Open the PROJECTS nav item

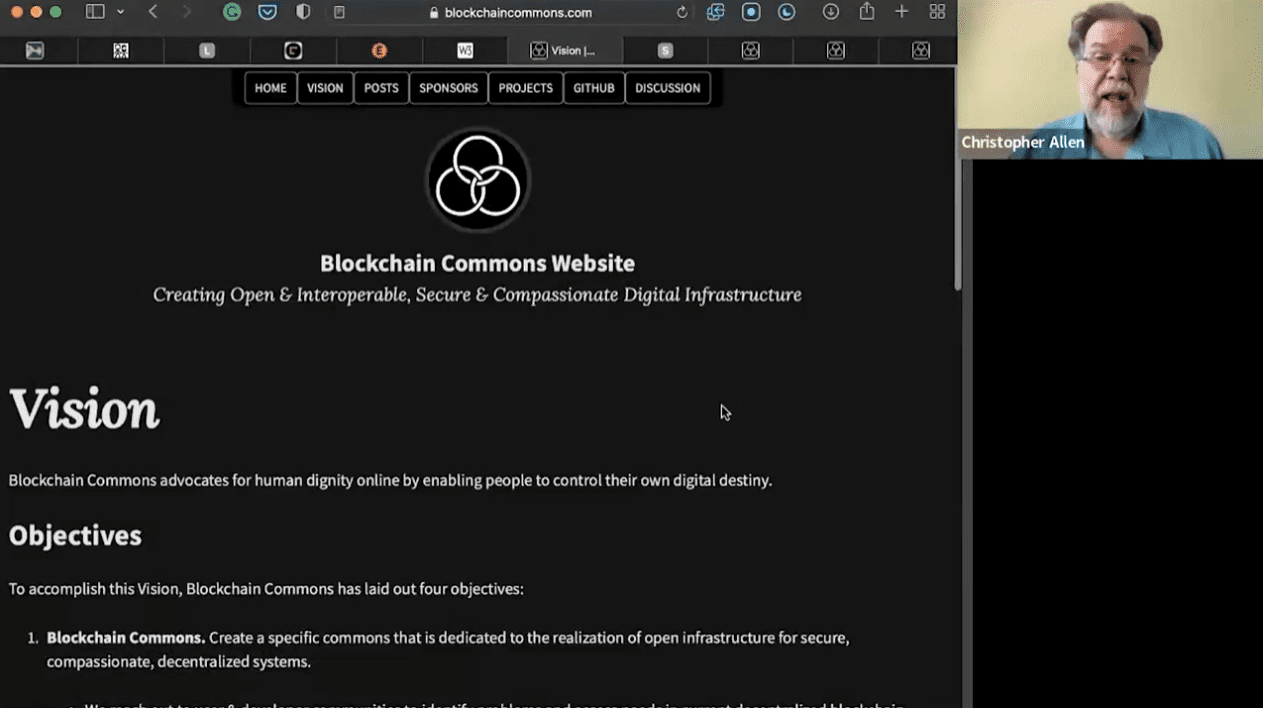click(x=525, y=88)
